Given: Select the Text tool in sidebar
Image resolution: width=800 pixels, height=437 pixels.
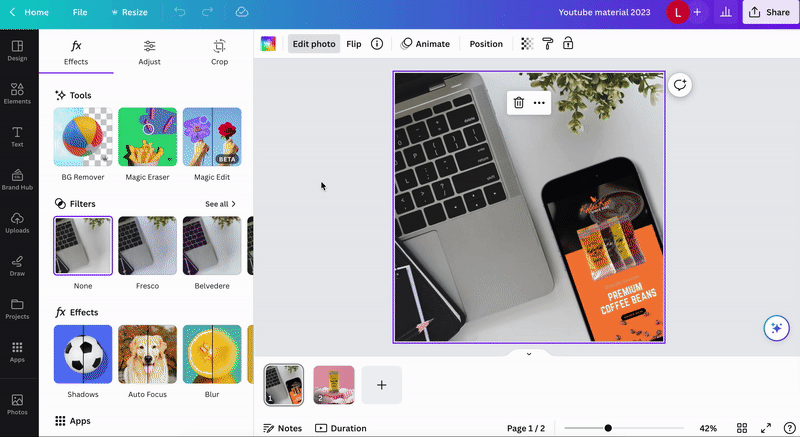Looking at the screenshot, I should pyautogui.click(x=17, y=136).
